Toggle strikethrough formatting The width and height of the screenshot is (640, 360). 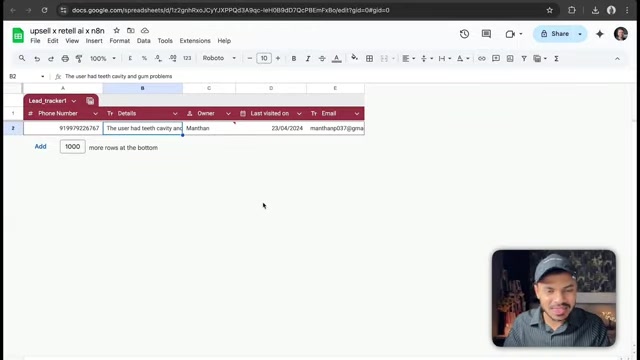(x=322, y=59)
